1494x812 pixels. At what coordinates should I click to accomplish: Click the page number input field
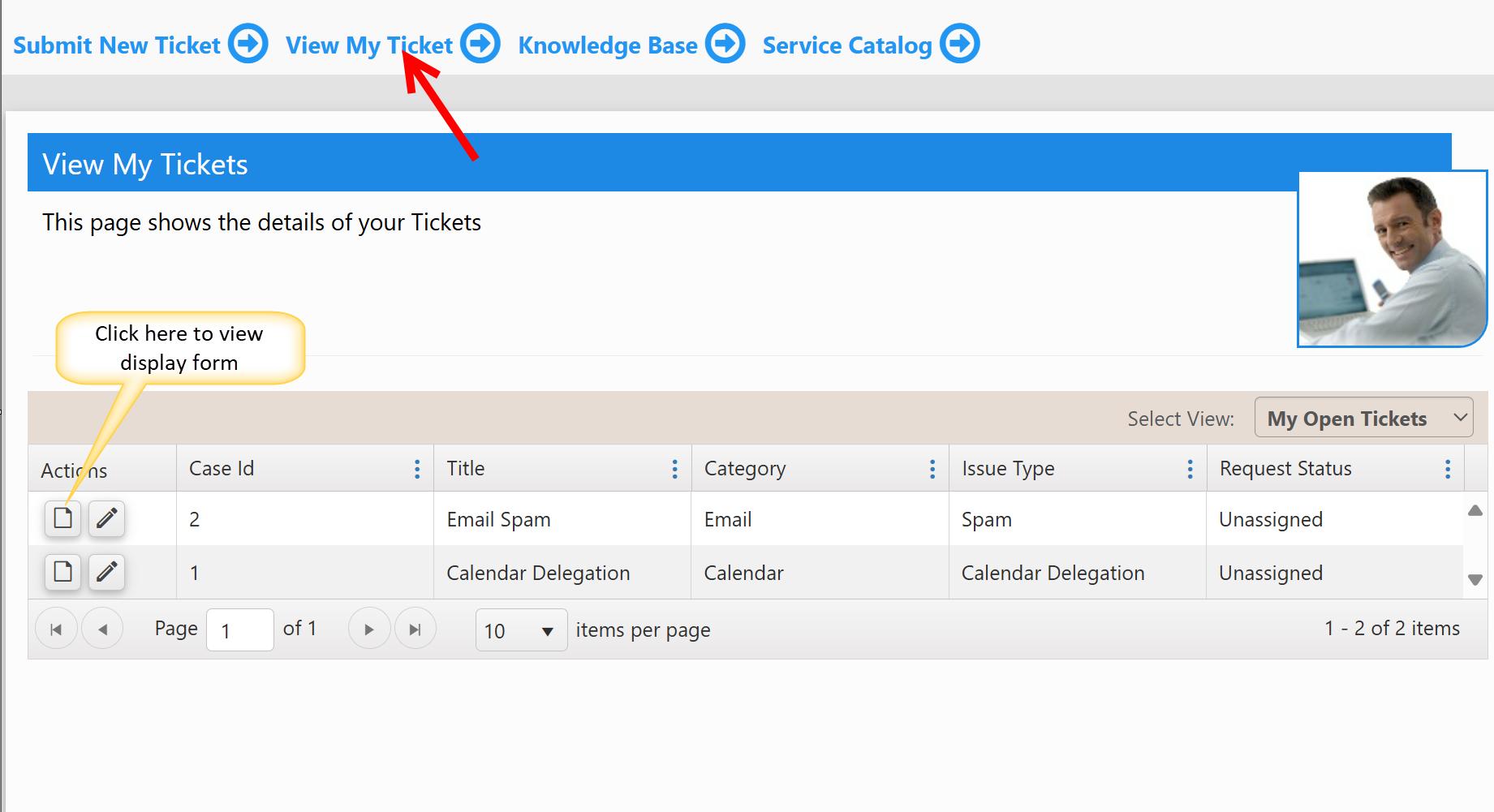click(240, 630)
